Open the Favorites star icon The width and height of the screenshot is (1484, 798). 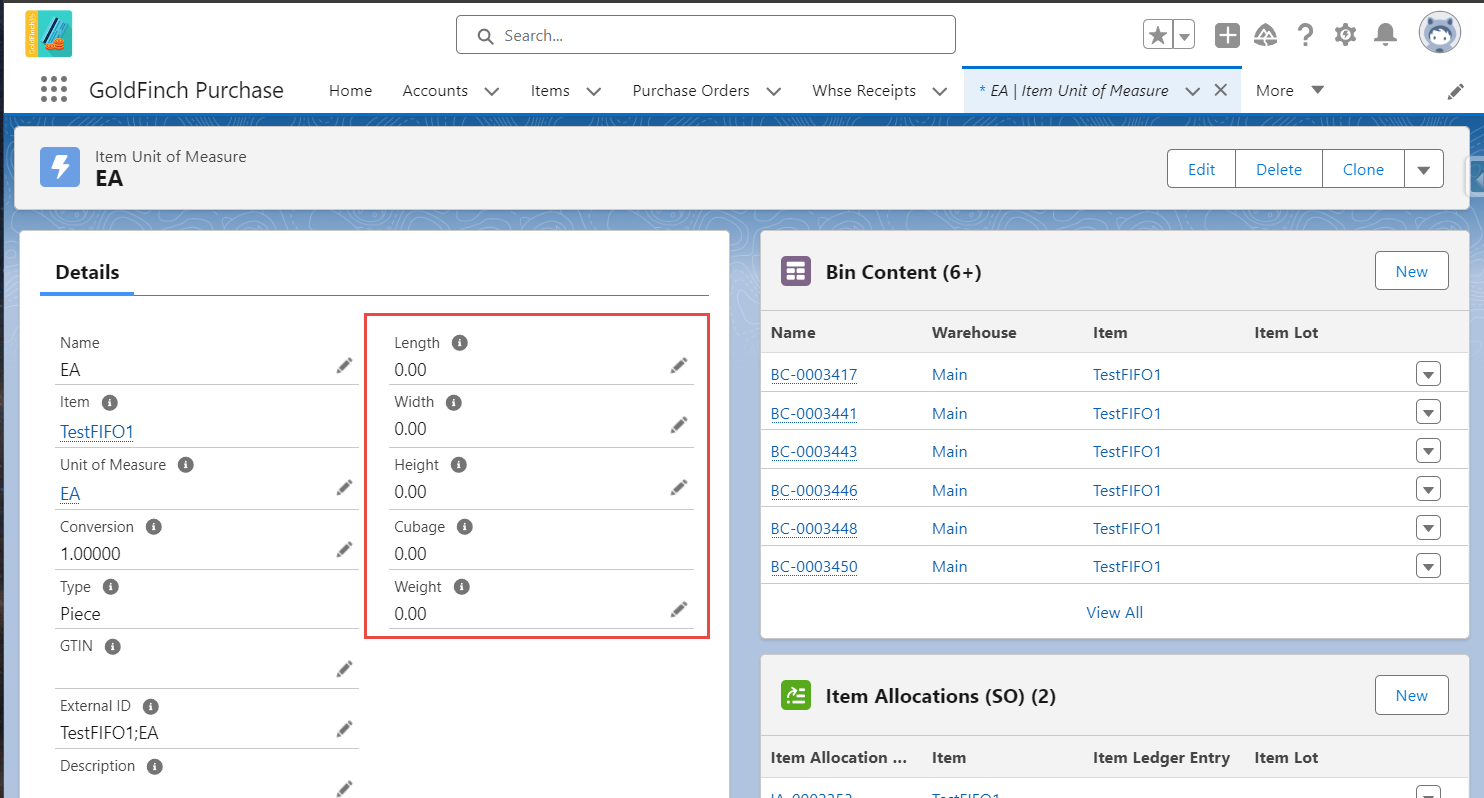[1157, 35]
